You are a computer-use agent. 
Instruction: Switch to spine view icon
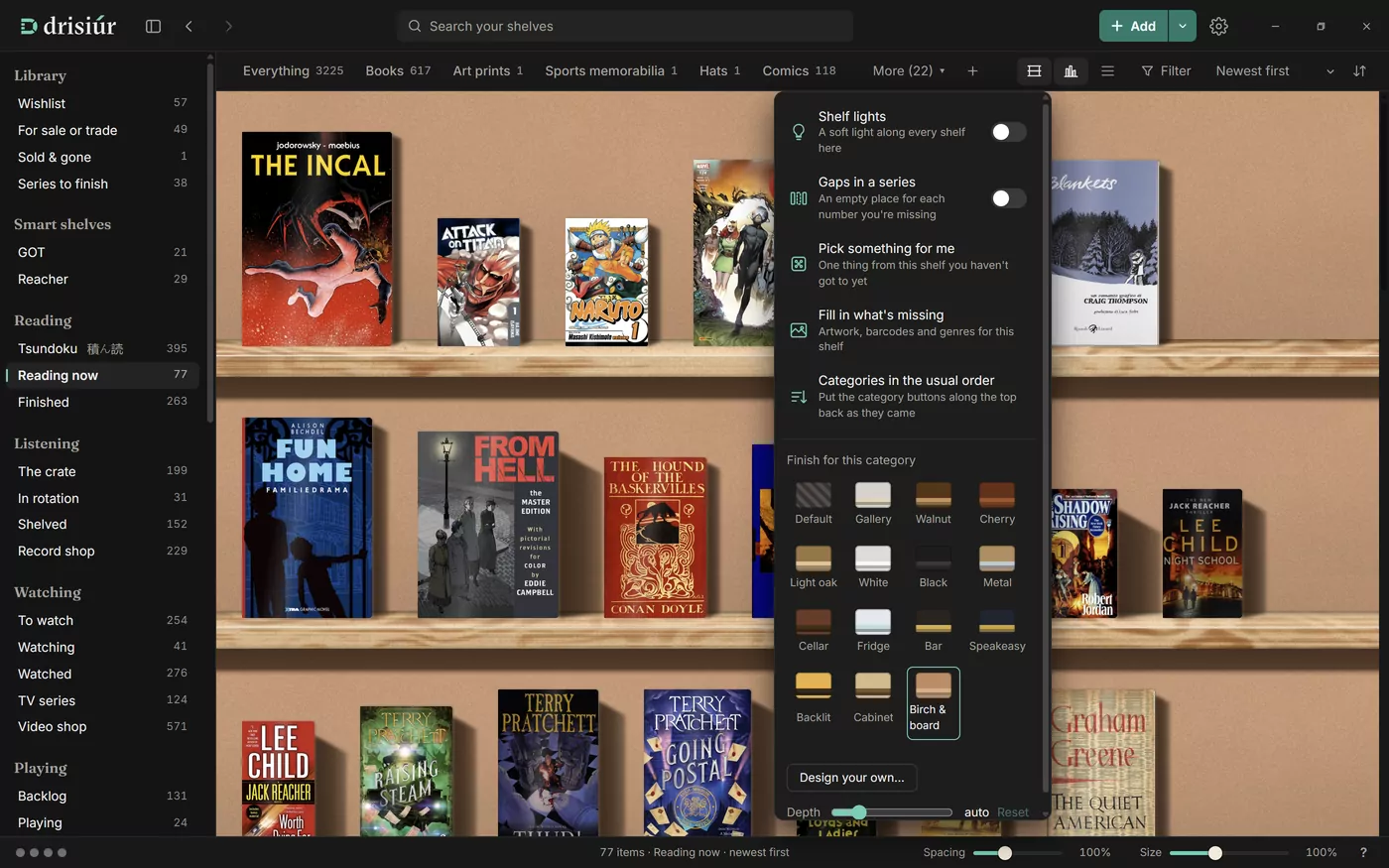click(1071, 70)
